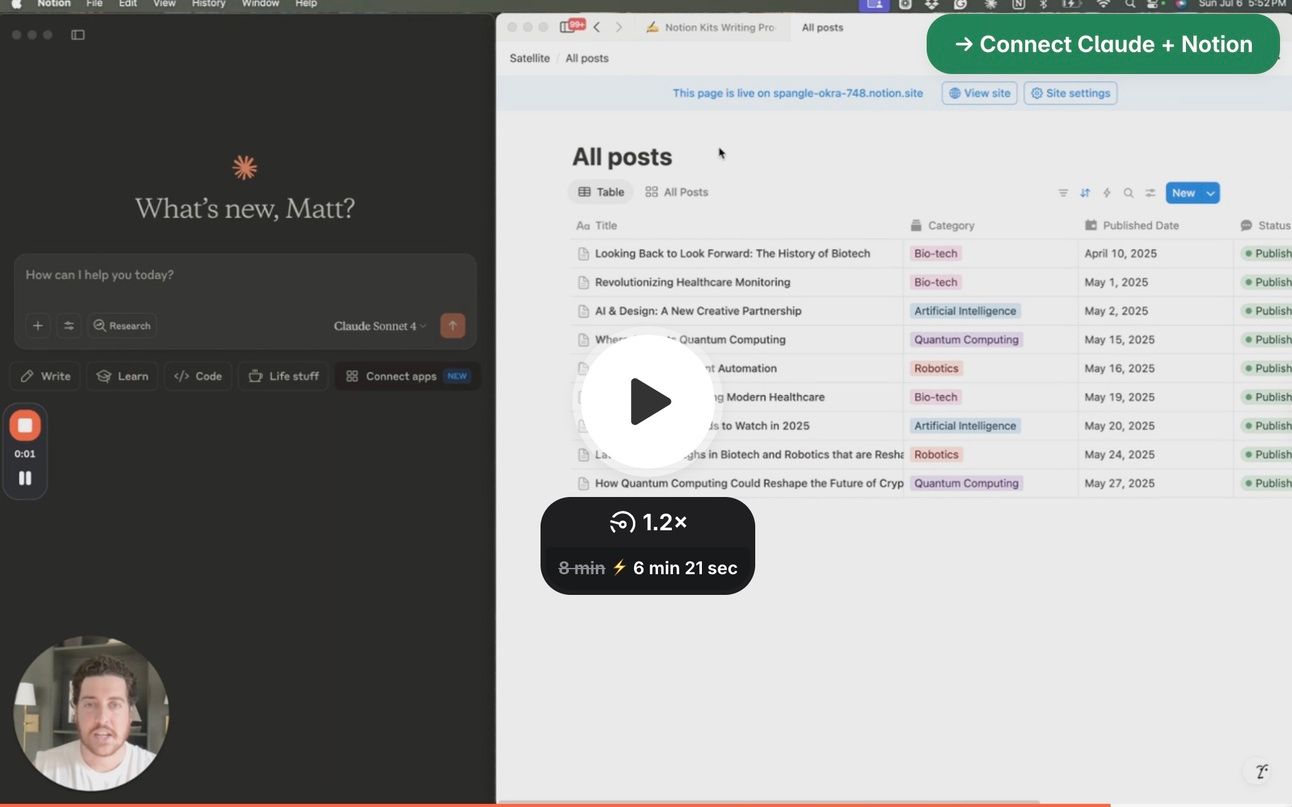This screenshot has width=1292, height=807.
Task: Send the prompt with the orange arrow button
Action: point(452,325)
